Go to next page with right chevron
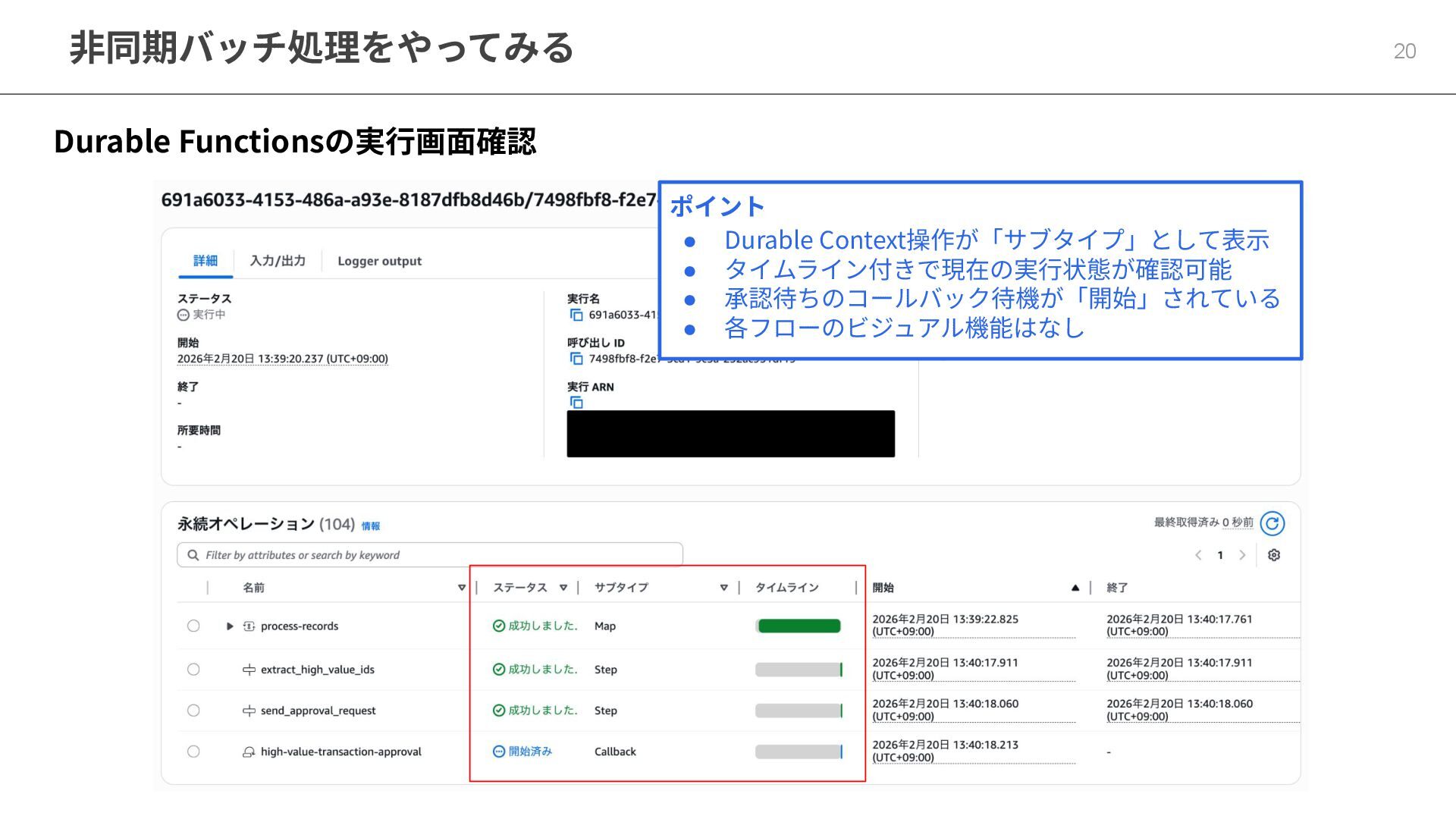Viewport: 1456px width, 819px height. [1242, 555]
